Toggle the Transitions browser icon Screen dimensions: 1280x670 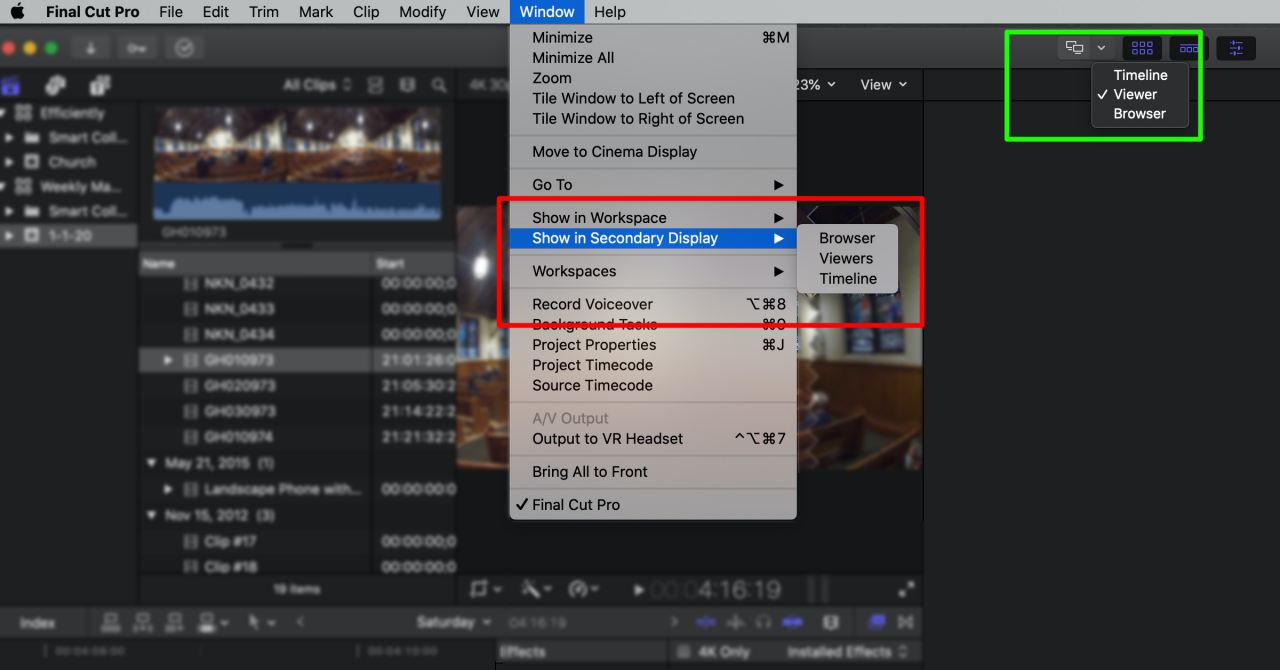coord(906,622)
